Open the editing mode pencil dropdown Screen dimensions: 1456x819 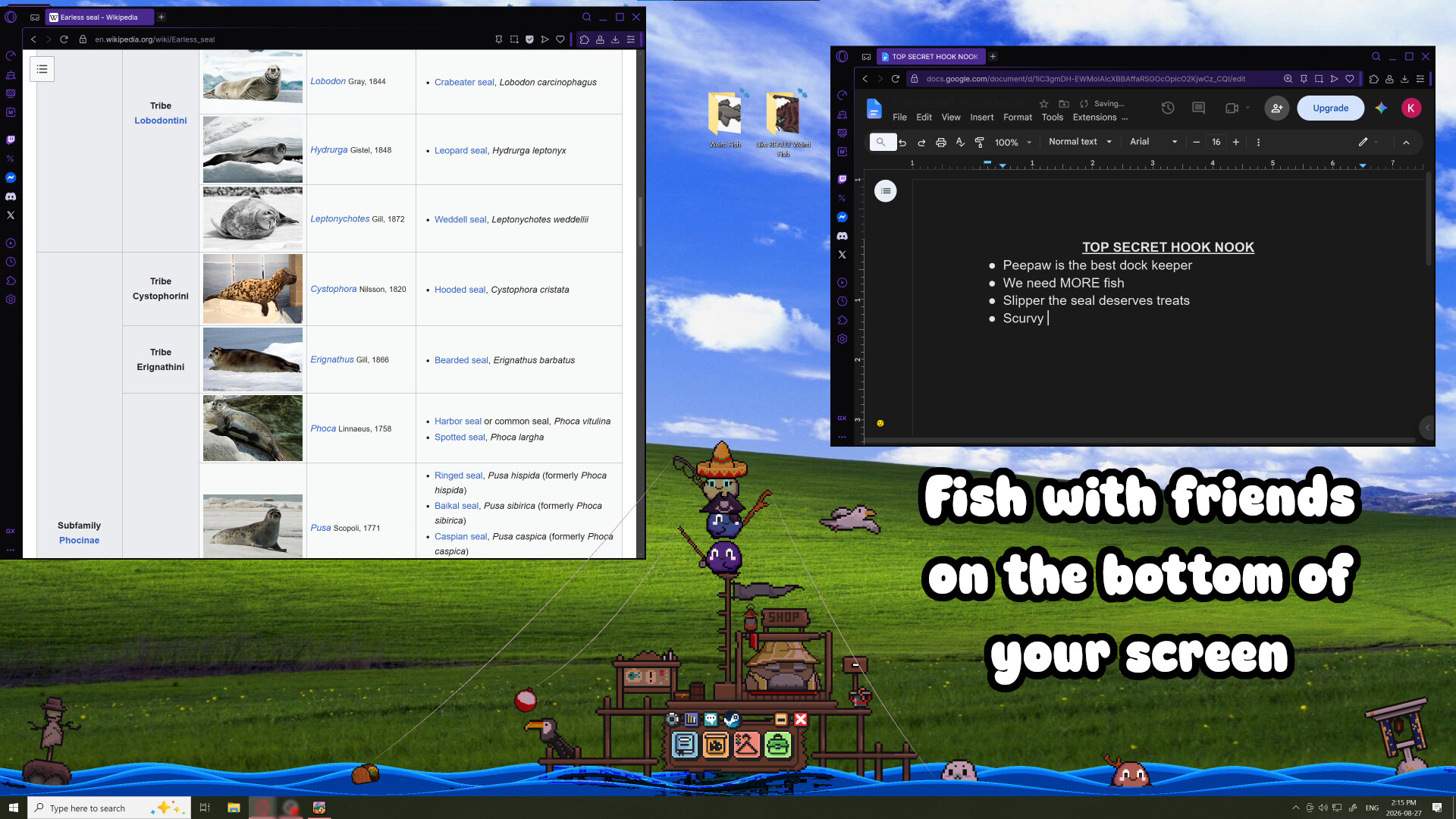[x=1368, y=142]
